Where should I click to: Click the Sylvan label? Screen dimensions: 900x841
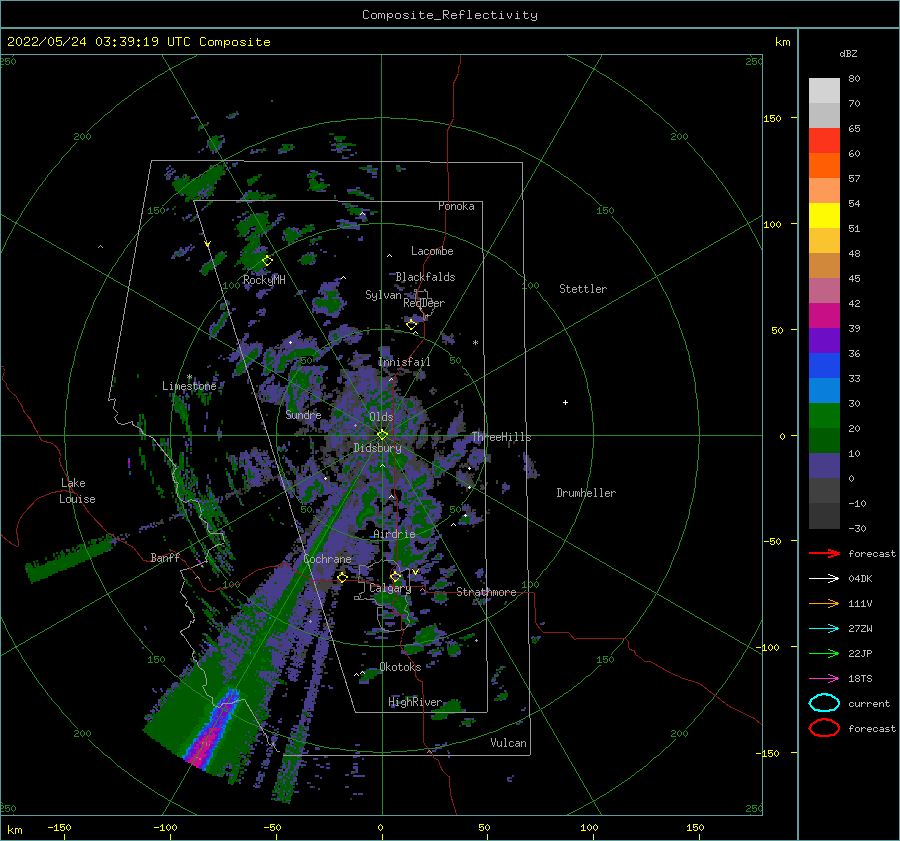383,295
